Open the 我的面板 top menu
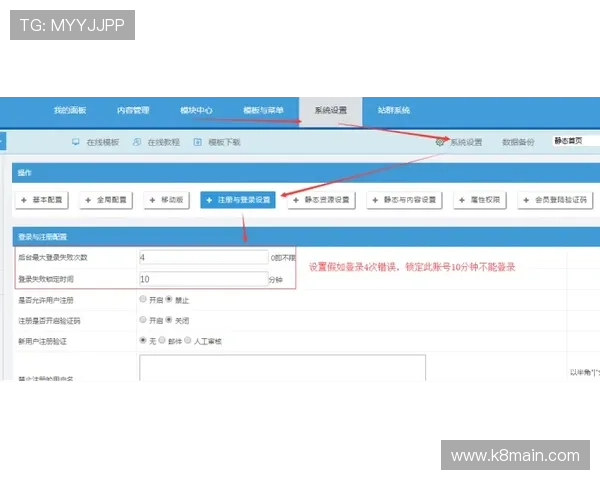600x480 pixels. pos(70,110)
